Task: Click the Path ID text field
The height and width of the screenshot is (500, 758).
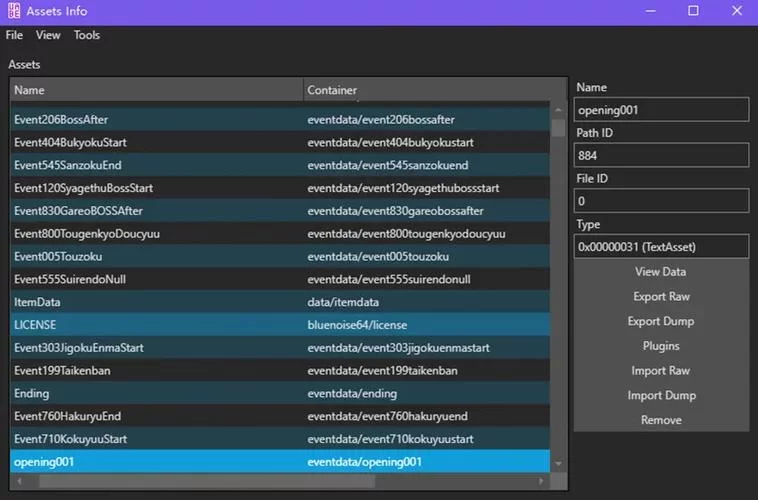Action: 661,155
